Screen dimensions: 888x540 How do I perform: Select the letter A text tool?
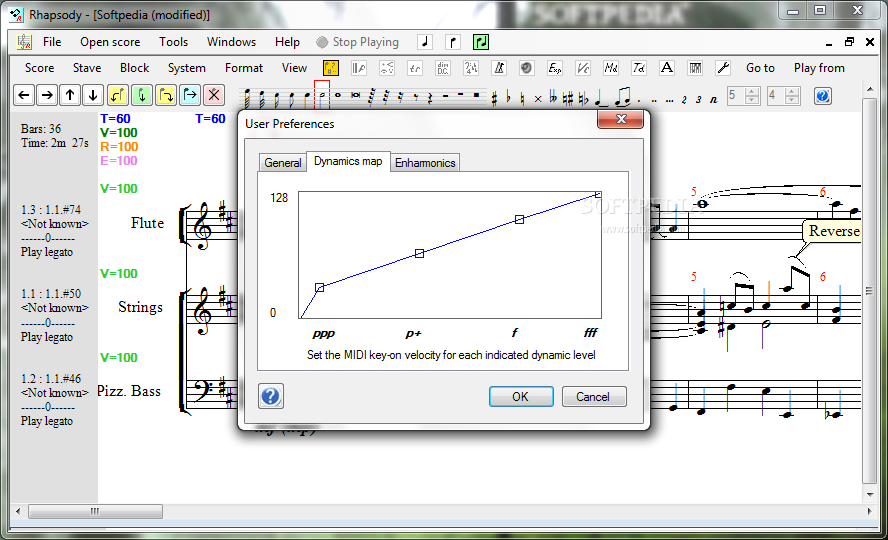tap(667, 68)
